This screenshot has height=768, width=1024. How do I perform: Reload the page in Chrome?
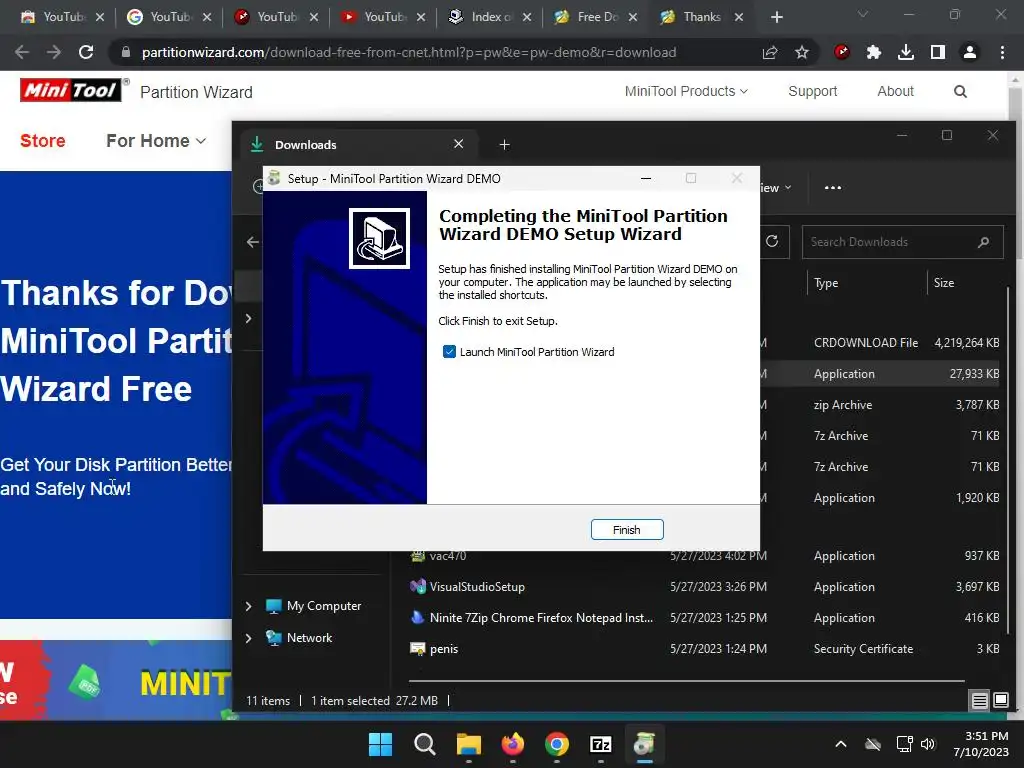click(86, 52)
